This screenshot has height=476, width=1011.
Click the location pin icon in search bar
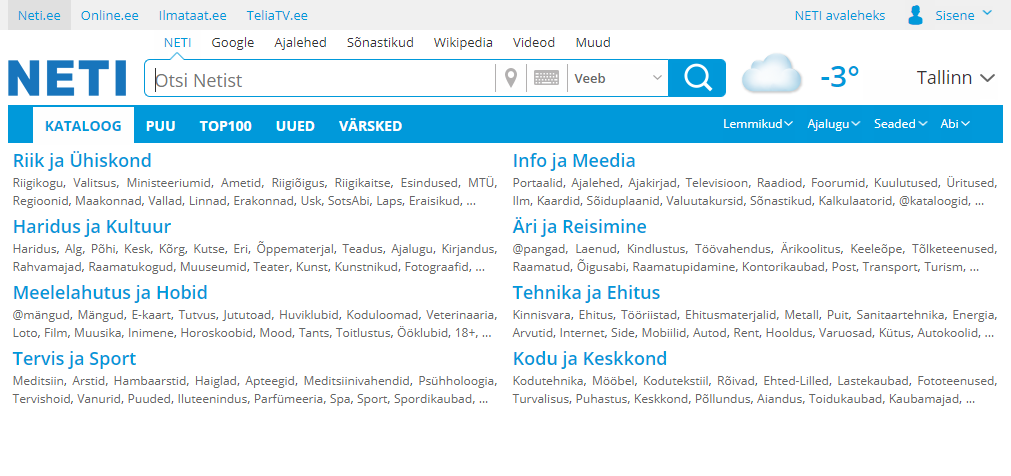[511, 79]
